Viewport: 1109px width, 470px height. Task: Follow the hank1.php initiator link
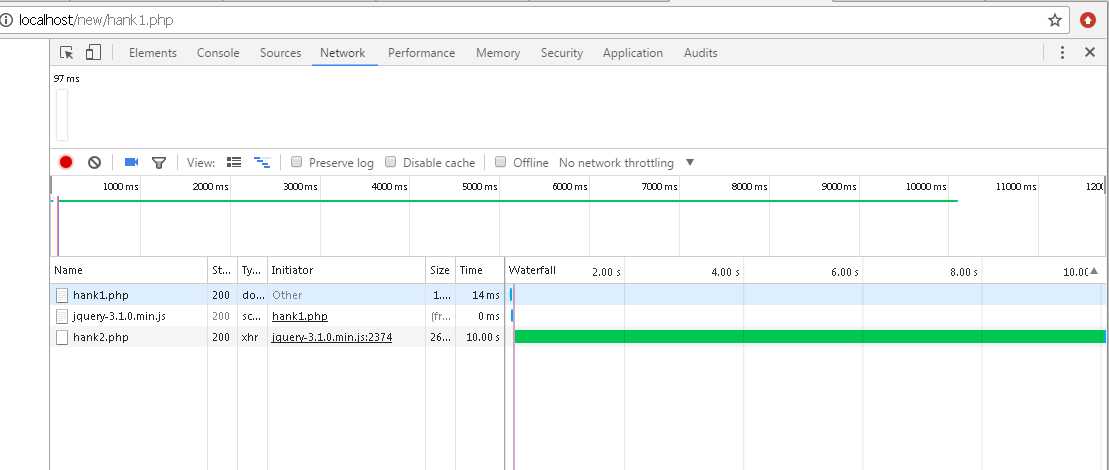[x=300, y=316]
